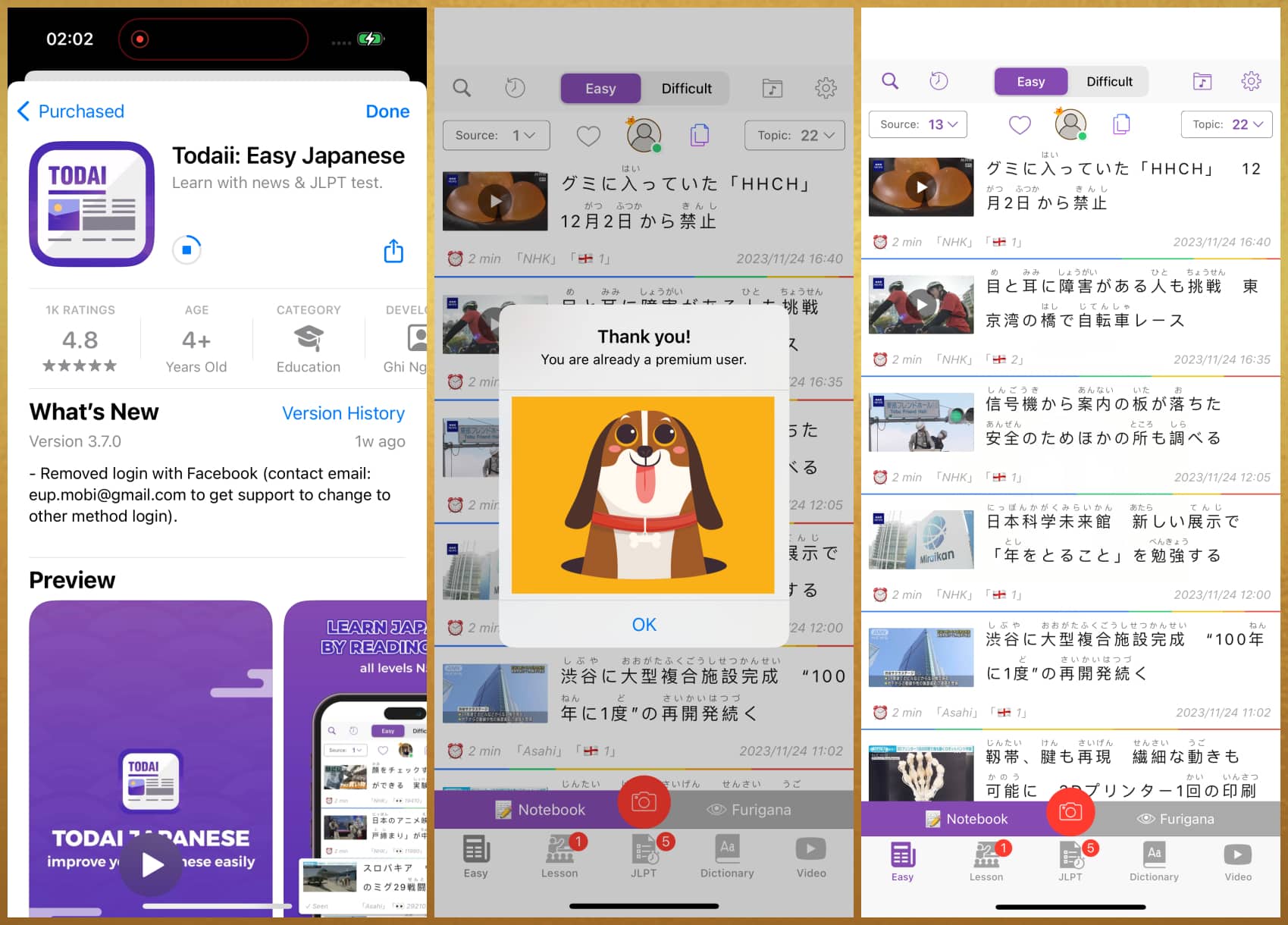
Task: Tap search icon in right Todaii screen
Action: (x=890, y=81)
